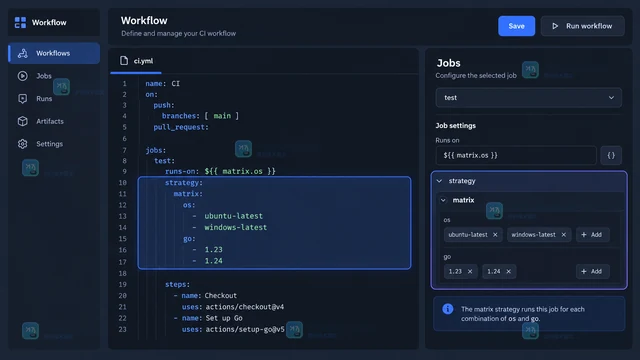
Task: Click code line 'branches: [ main ]'
Action: [200, 116]
